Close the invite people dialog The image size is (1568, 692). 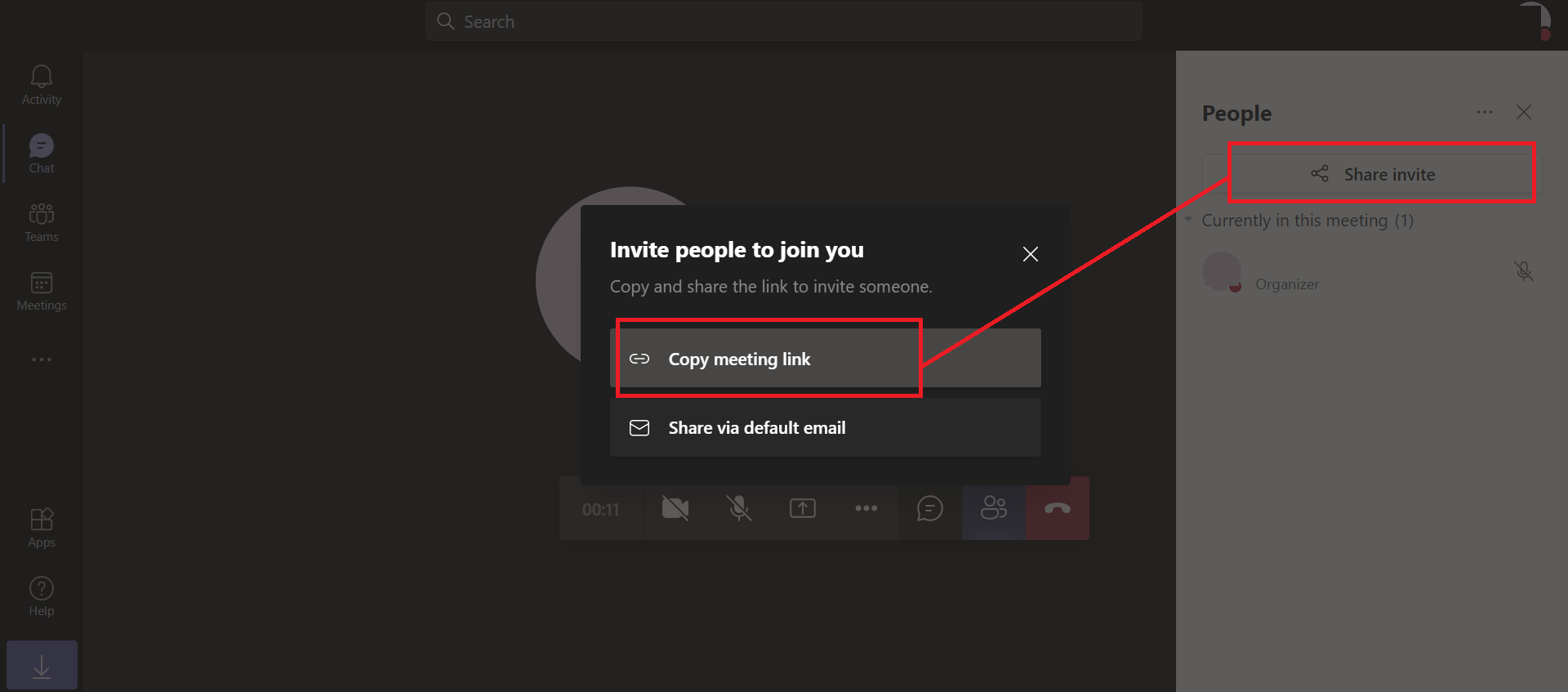pos(1031,254)
